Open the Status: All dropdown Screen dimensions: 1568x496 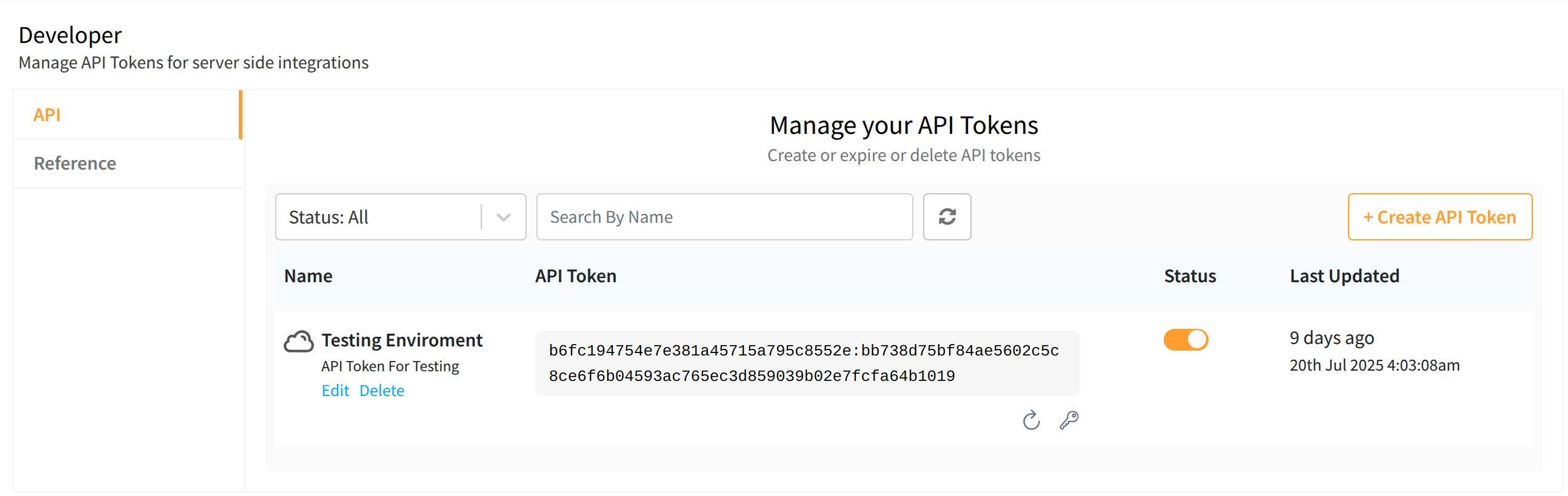pos(378,217)
